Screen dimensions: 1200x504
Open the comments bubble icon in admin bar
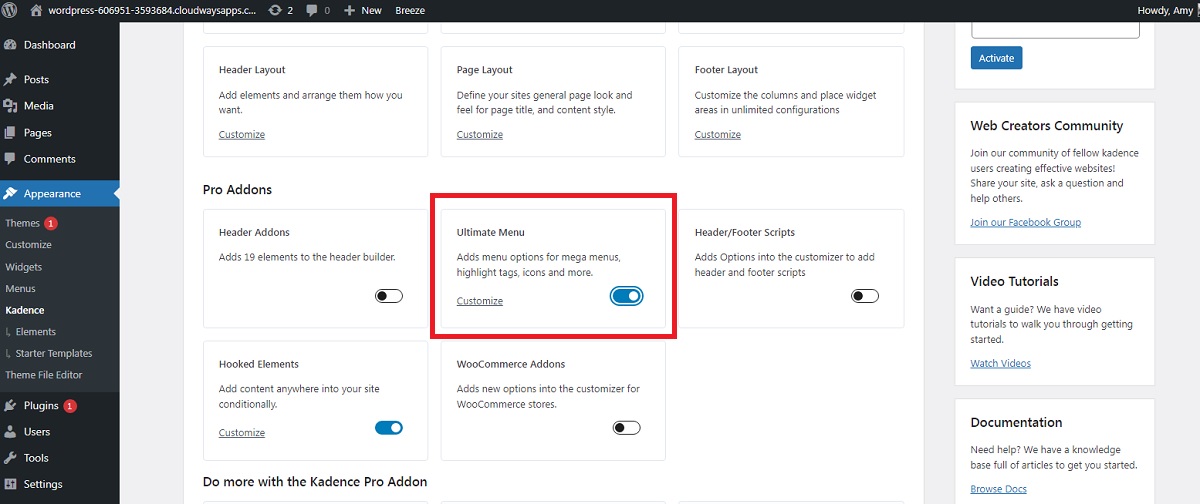point(312,10)
